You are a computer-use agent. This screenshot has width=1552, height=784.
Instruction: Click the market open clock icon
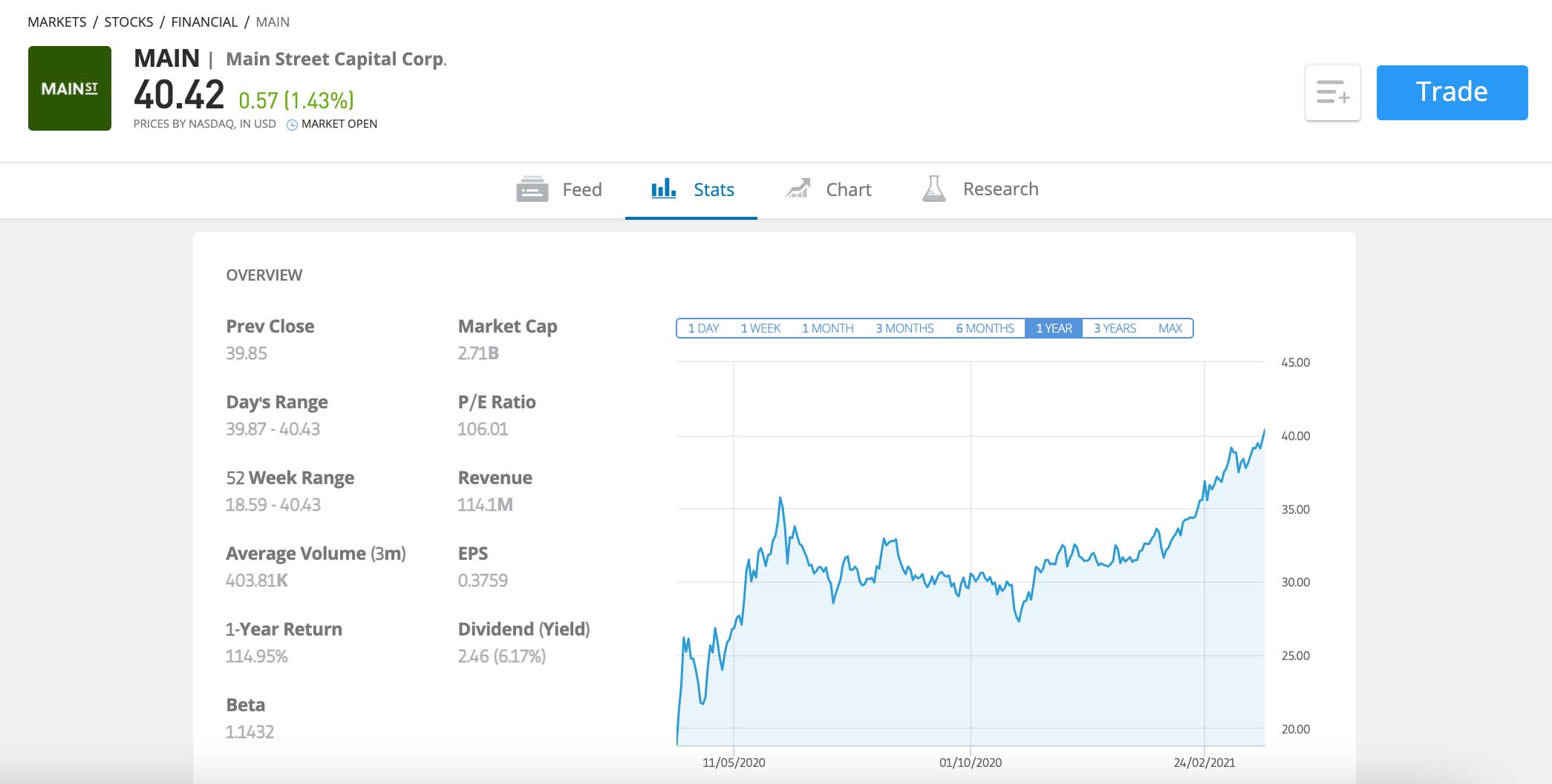292,125
